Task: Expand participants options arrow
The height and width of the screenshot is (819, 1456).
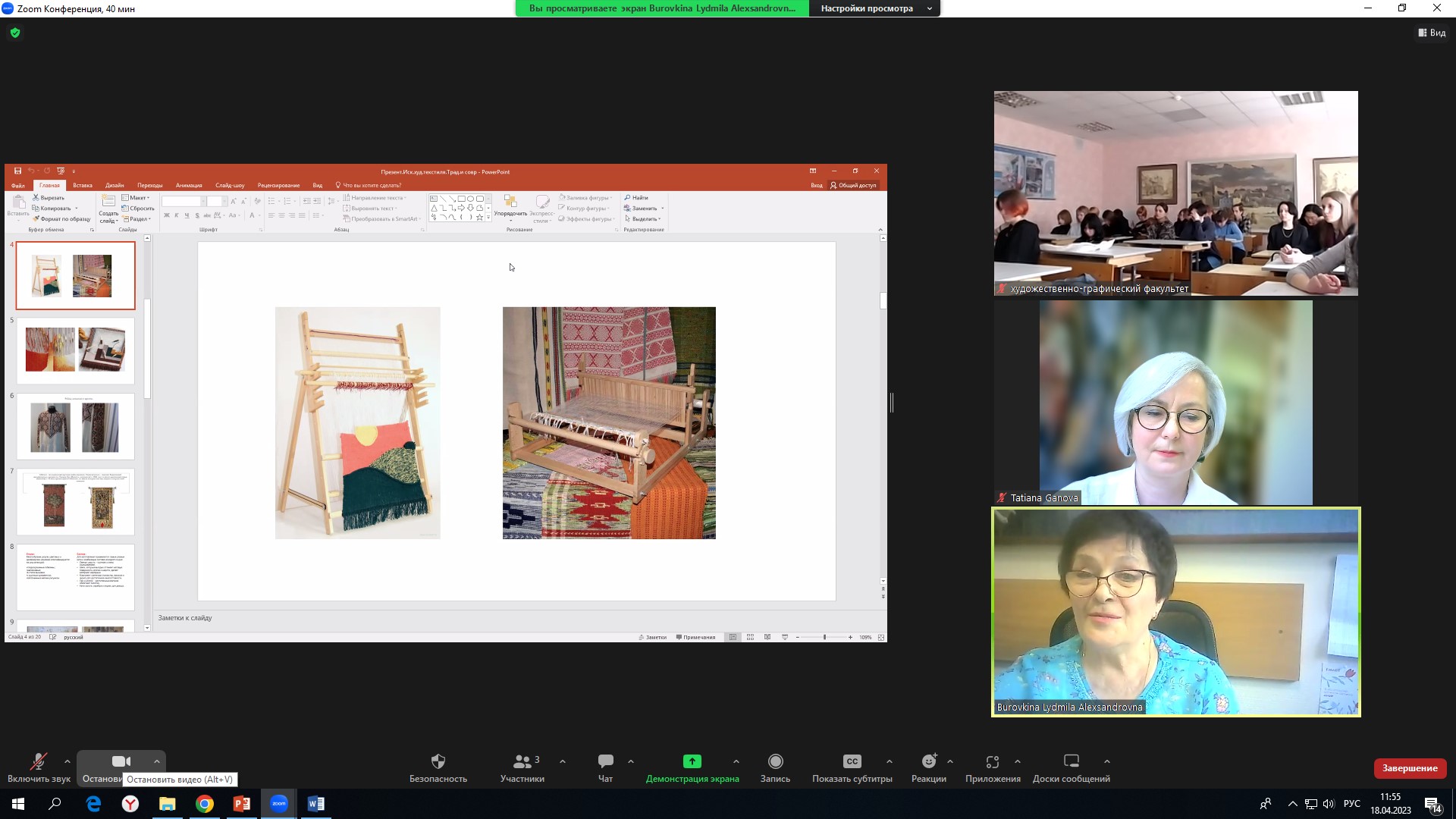Action: tap(563, 761)
